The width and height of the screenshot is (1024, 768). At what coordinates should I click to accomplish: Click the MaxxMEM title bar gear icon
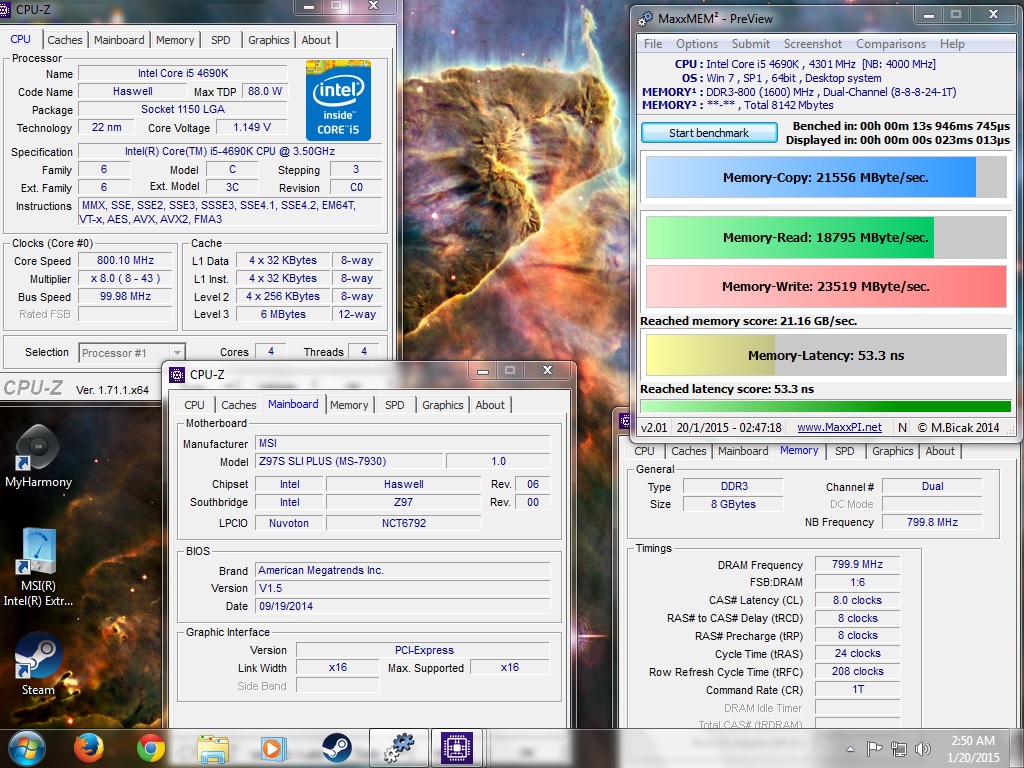tap(645, 19)
